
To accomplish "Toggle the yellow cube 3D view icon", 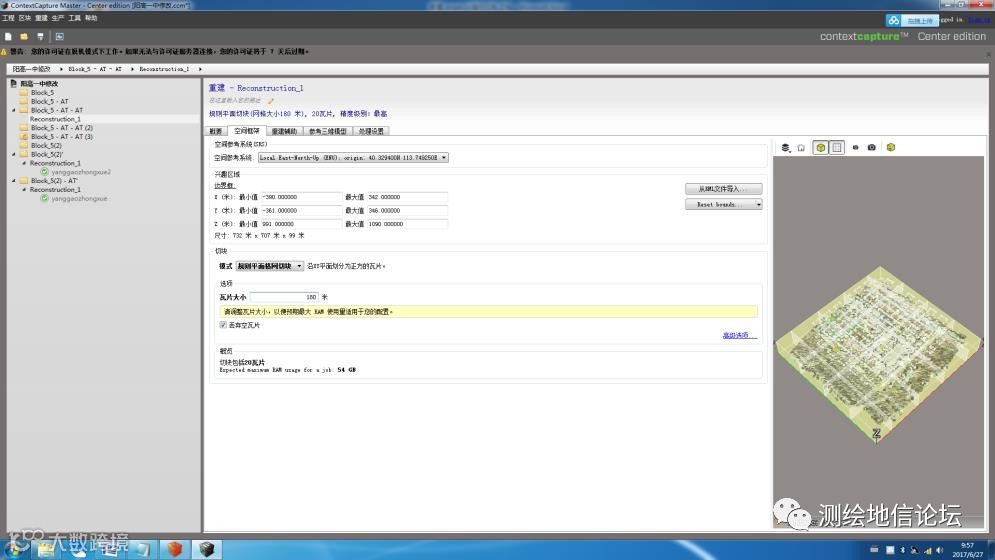I will click(x=820, y=147).
